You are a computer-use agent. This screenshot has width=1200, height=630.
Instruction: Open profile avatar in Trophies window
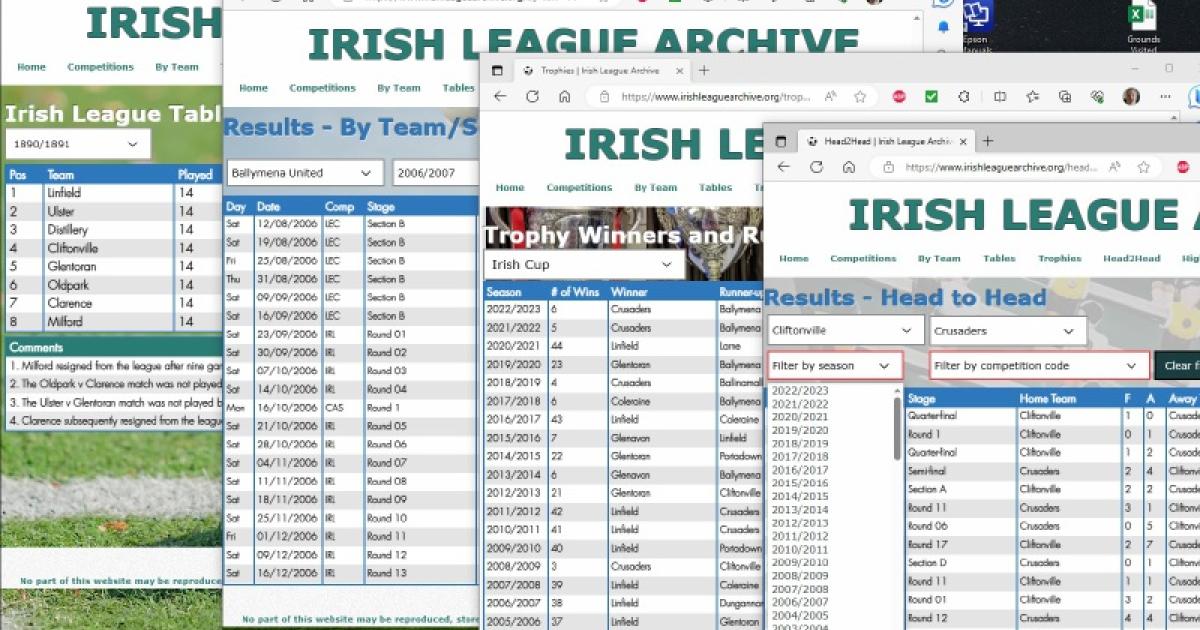(x=1131, y=97)
